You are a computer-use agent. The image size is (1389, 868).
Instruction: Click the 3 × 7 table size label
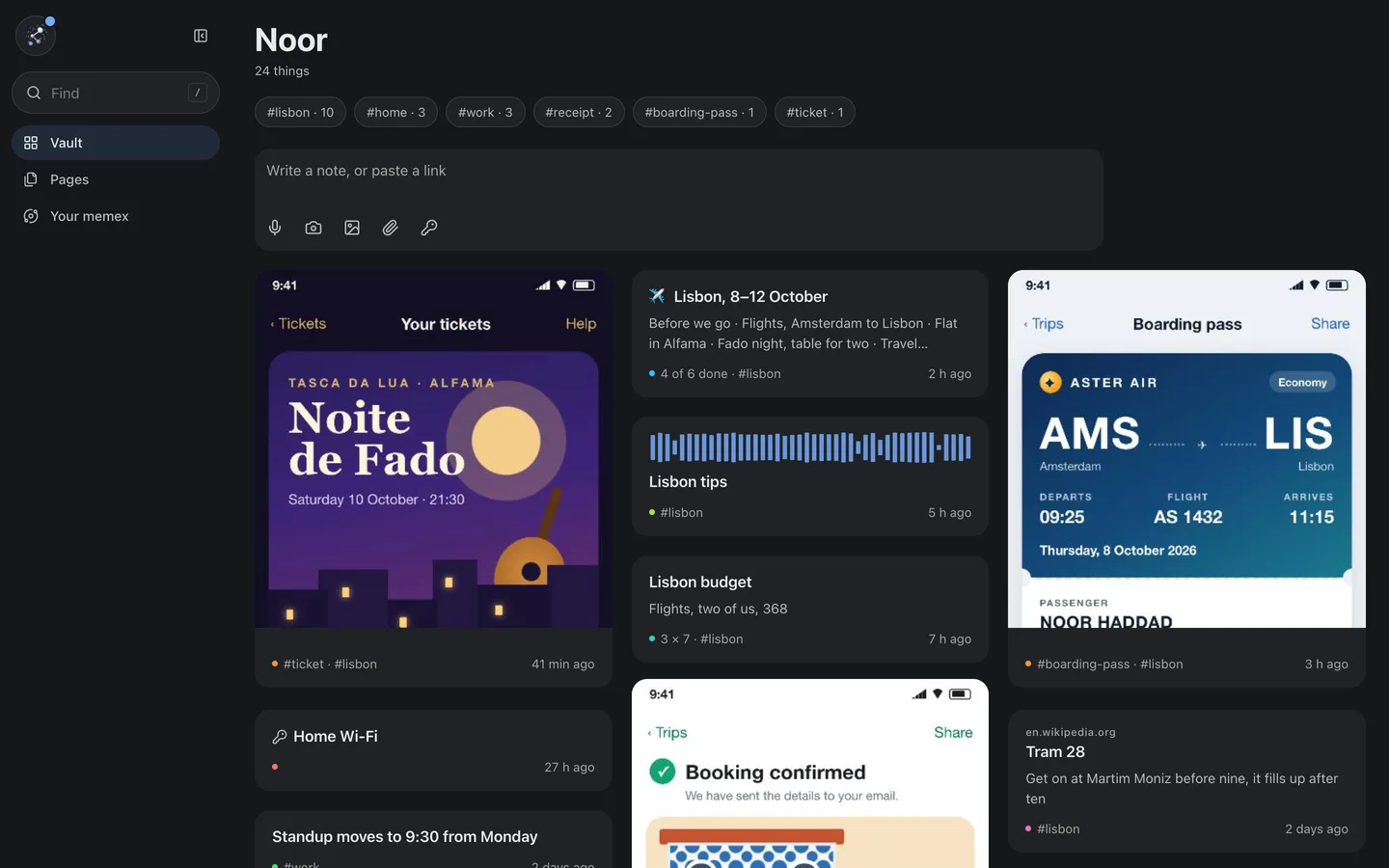[x=675, y=639]
